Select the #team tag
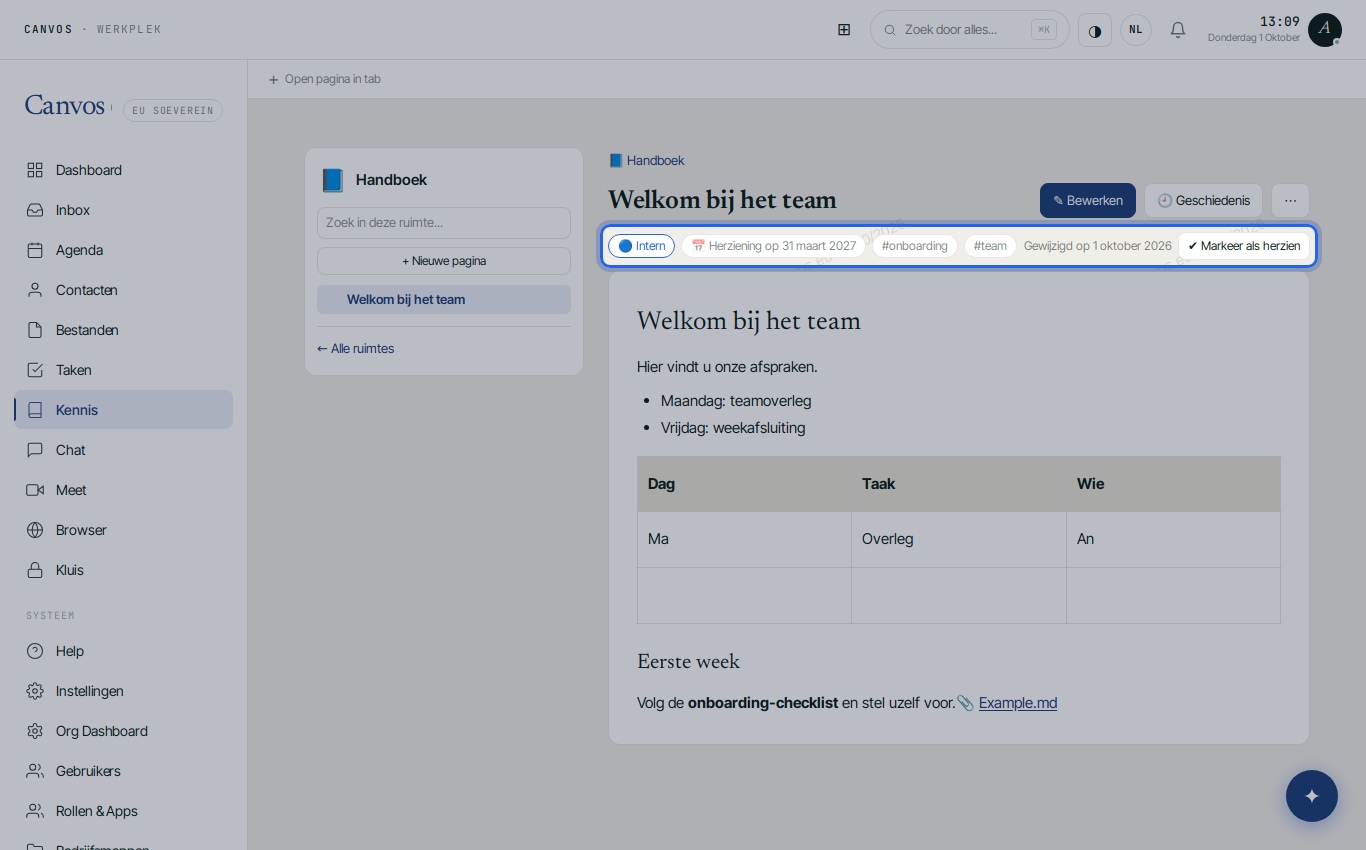The height and width of the screenshot is (850, 1366). tap(990, 246)
